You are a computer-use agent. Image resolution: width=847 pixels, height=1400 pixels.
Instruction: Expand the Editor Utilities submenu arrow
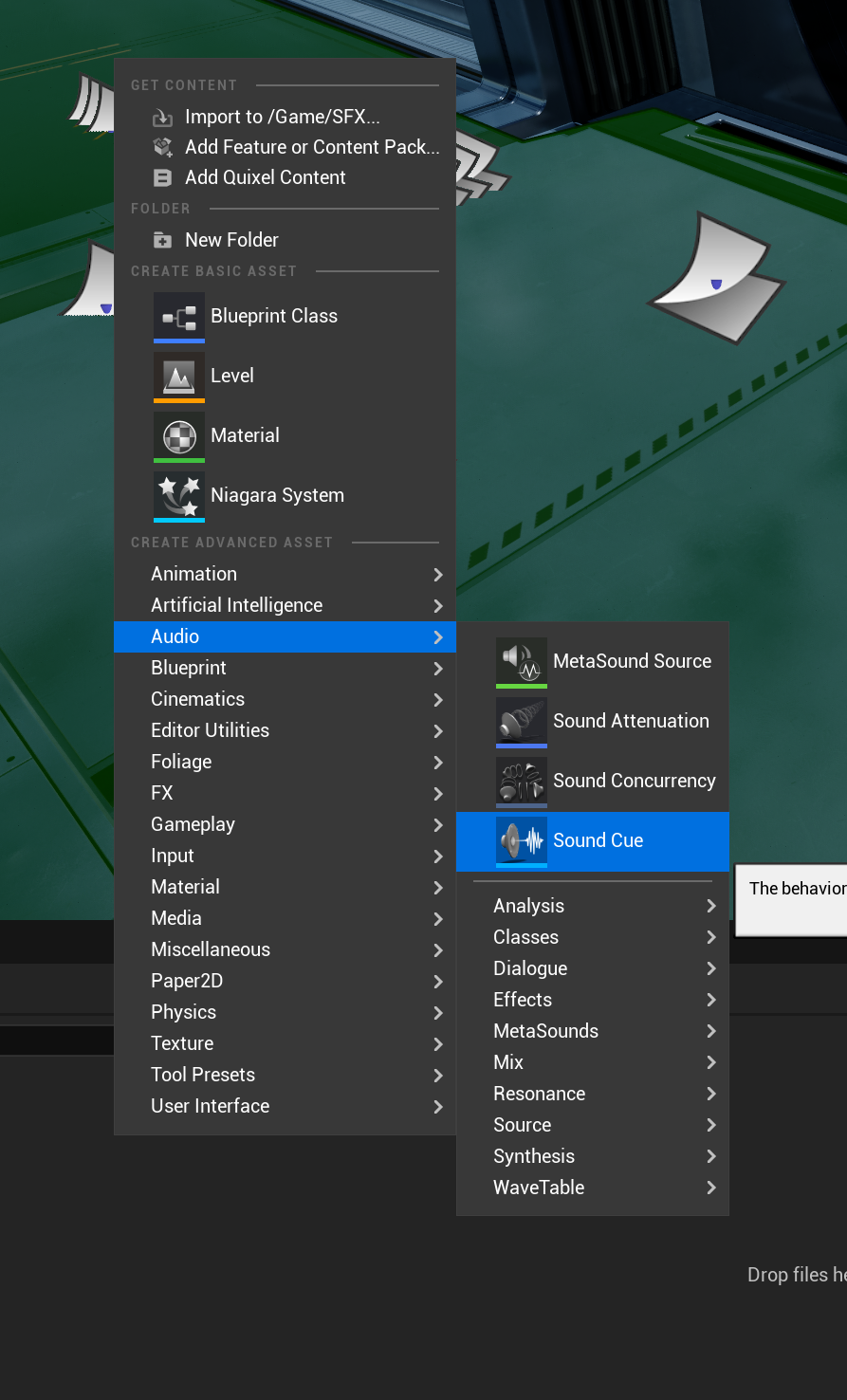click(438, 731)
